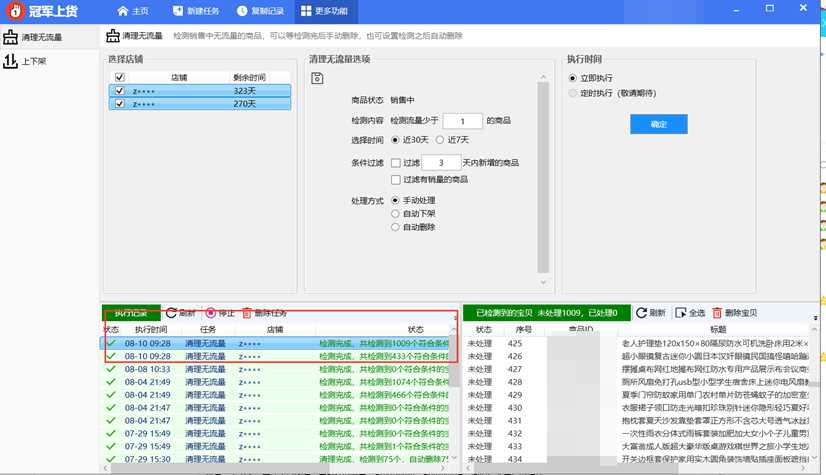Image resolution: width=826 pixels, height=475 pixels.
Task: Choose 自动下架 as the processing method
Action: tap(395, 214)
